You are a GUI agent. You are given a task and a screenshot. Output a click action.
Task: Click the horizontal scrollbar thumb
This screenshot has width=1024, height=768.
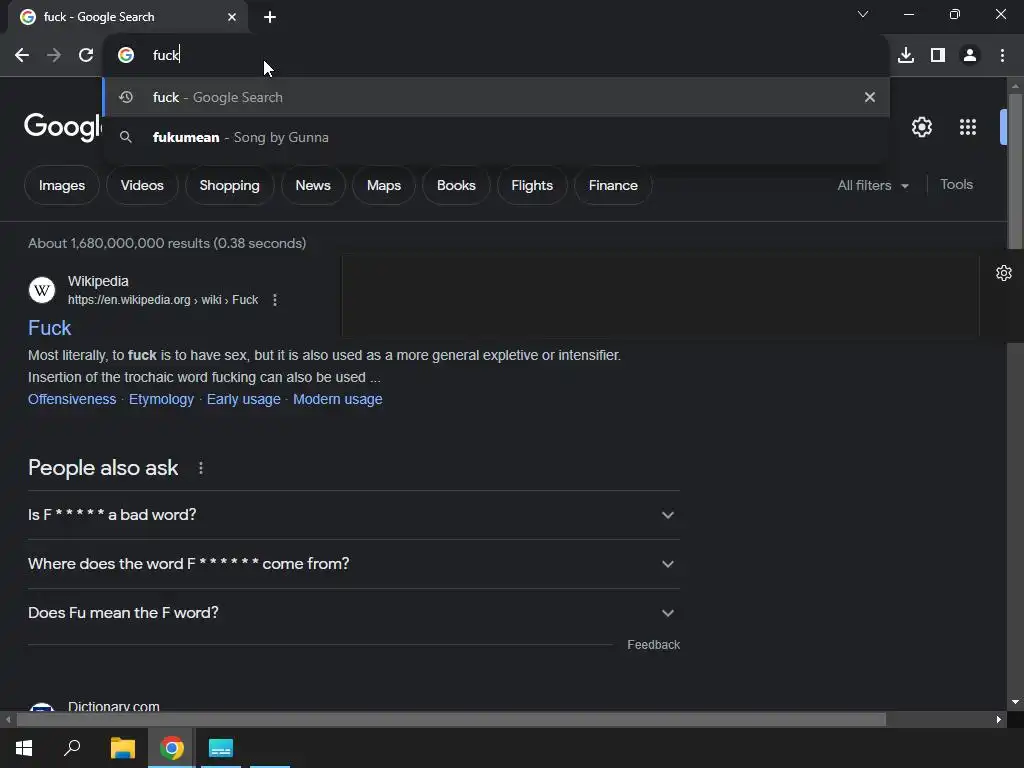[451, 720]
